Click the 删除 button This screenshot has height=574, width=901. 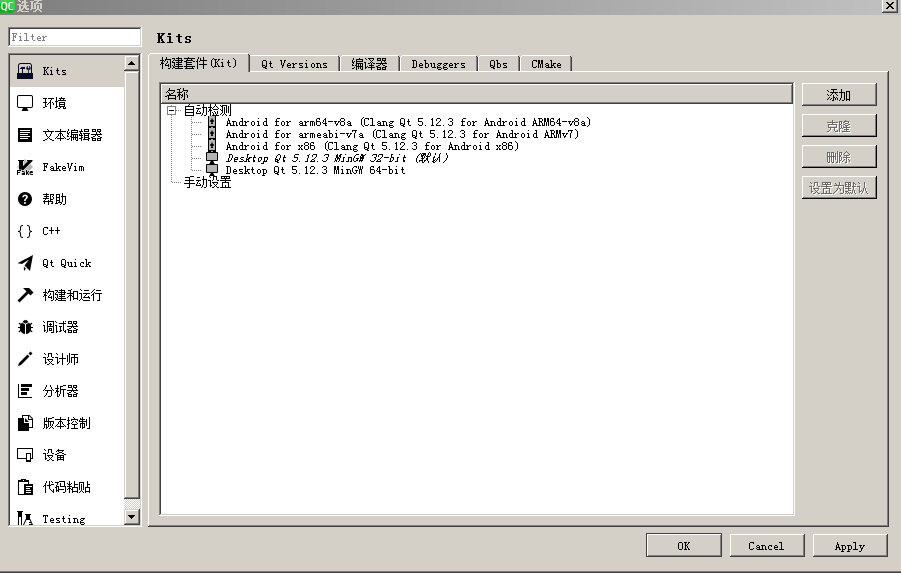[839, 157]
